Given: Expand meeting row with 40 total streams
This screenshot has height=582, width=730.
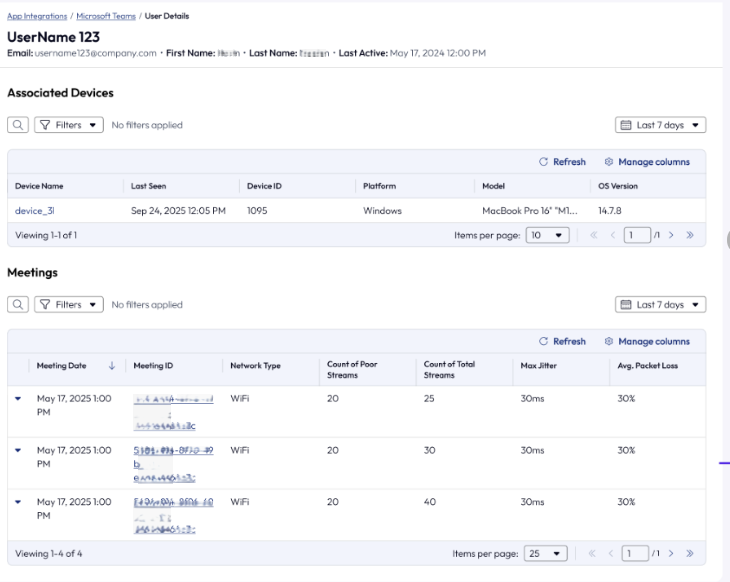Looking at the screenshot, I should point(18,502).
